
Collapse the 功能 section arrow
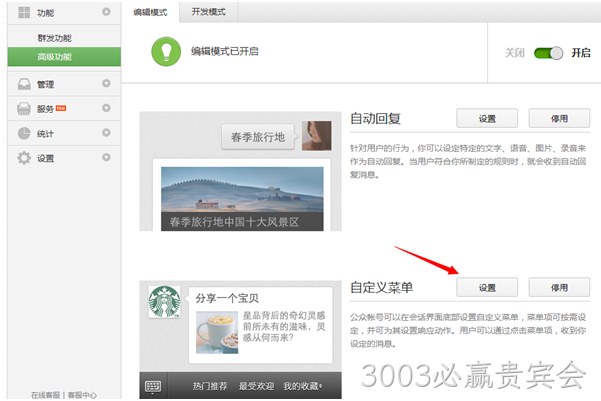pos(106,12)
